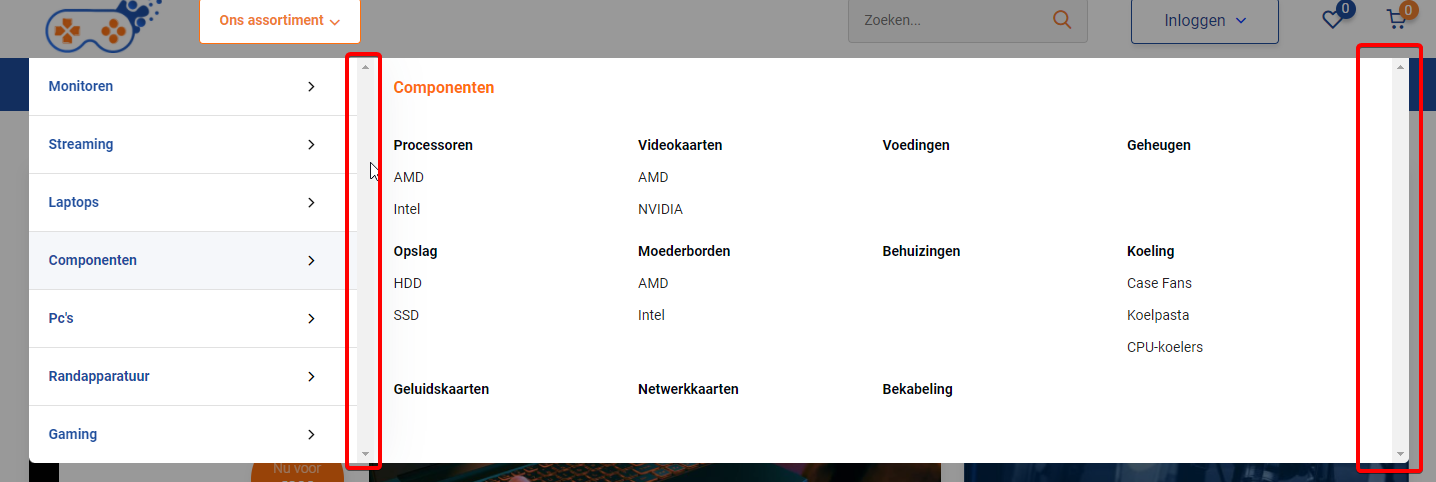Click scroll-up arrow of left menu scrollbar
The width and height of the screenshot is (1436, 482).
tap(365, 68)
